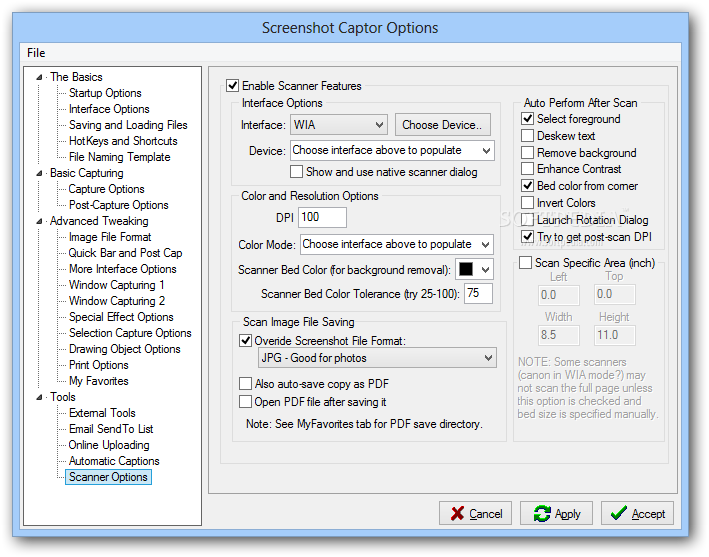This screenshot has width=709, height=557.
Task: Click the green refresh arrows icon on Apply
Action: click(x=541, y=513)
